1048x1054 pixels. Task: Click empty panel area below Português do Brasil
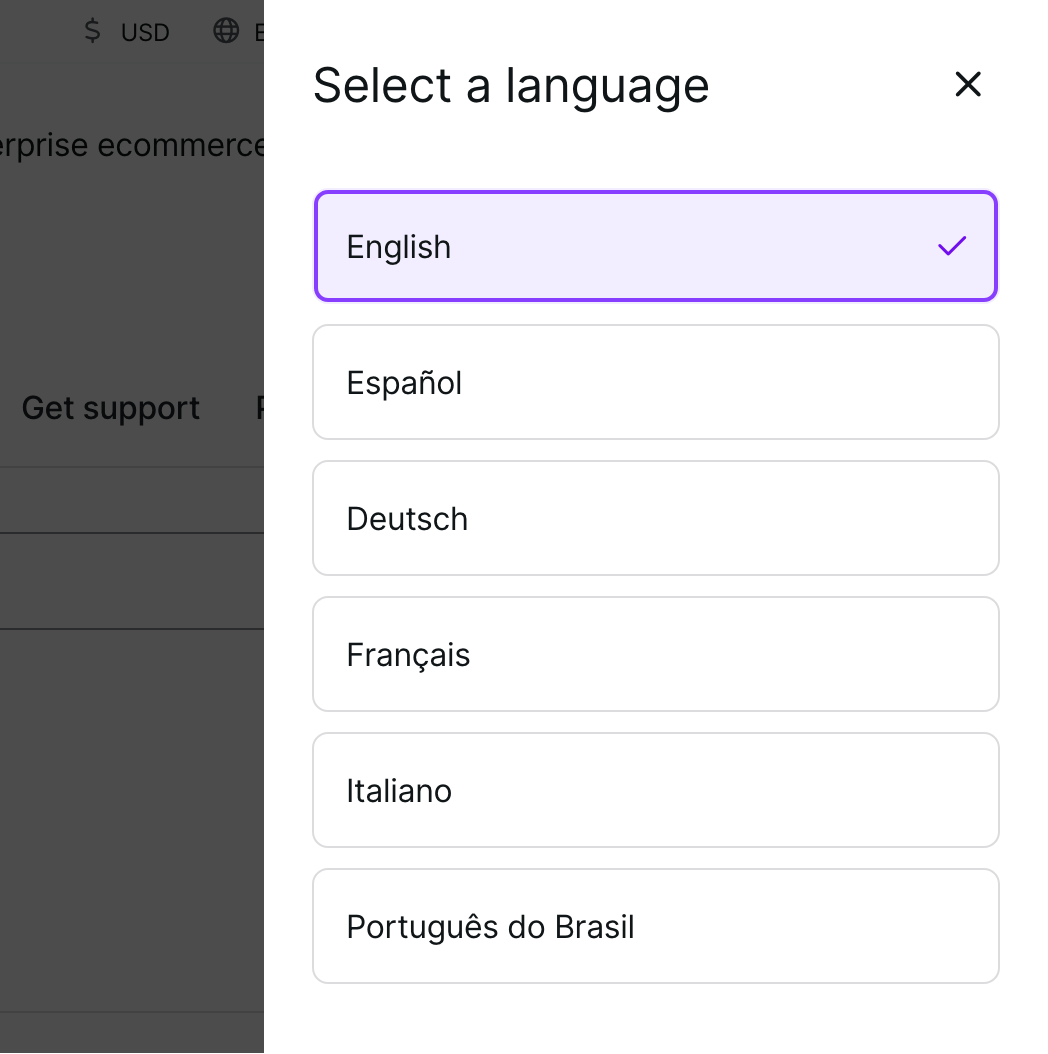[655, 1018]
